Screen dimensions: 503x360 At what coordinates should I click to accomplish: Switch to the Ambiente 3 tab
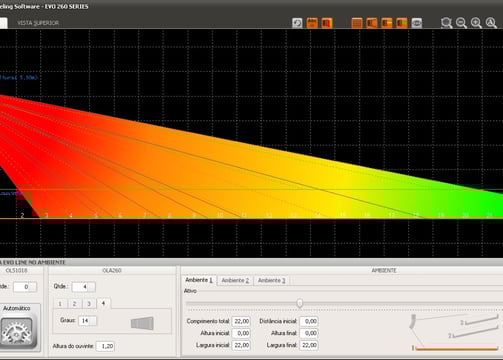coord(272,280)
